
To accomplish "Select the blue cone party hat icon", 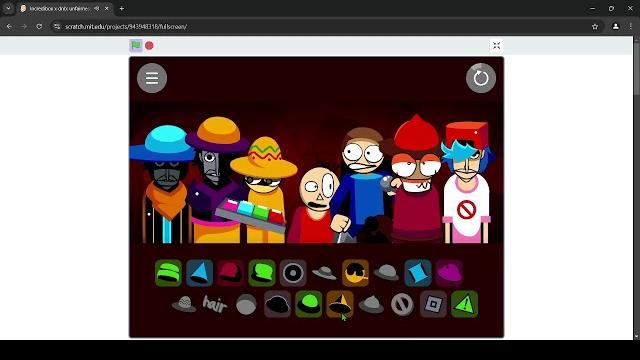I will click(x=200, y=273).
